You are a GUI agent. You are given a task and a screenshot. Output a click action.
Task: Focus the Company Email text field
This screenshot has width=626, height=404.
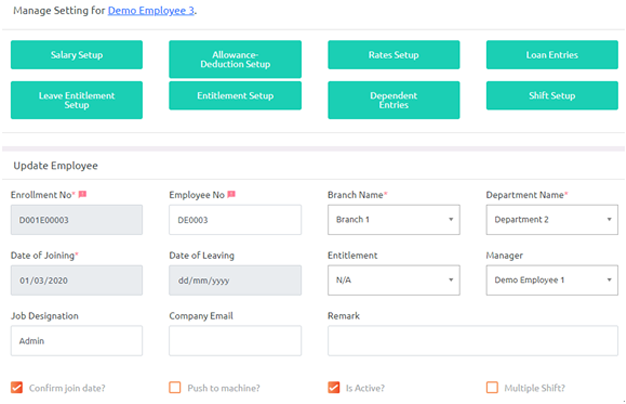pyautogui.click(x=235, y=340)
